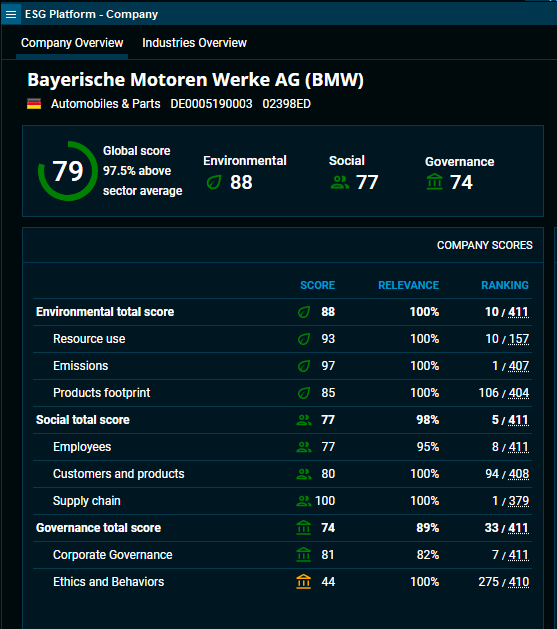Open the 411 ranking link for Corporate Governance
The image size is (557, 629).
pyautogui.click(x=518, y=554)
